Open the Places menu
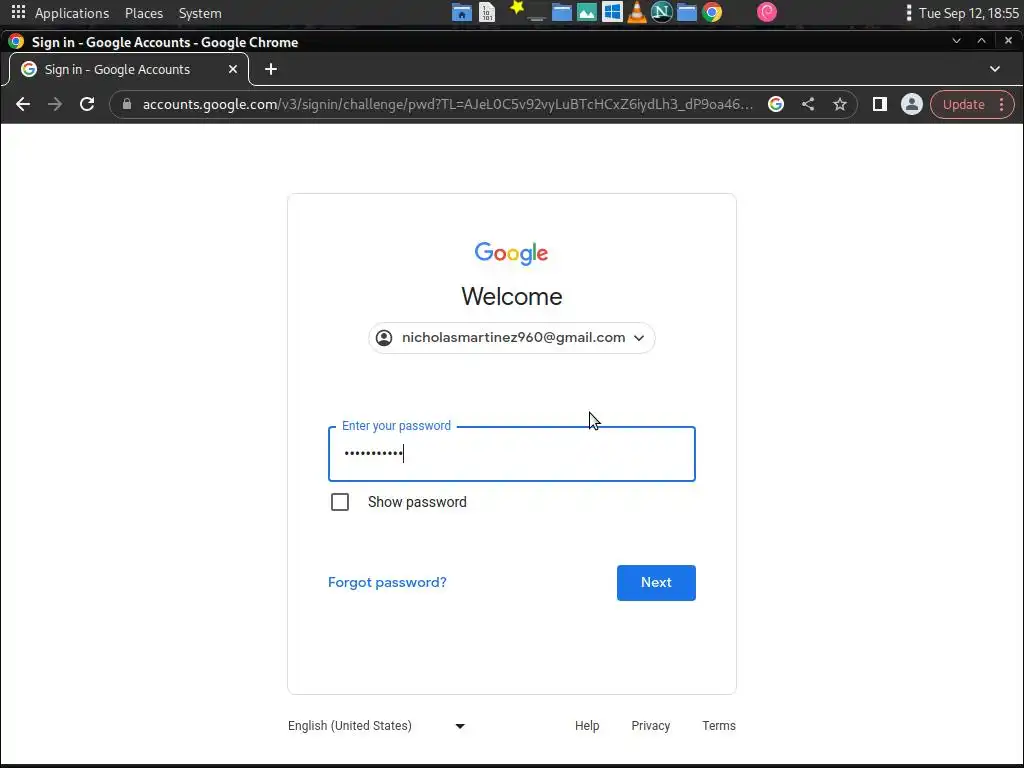The image size is (1024, 768). point(144,13)
